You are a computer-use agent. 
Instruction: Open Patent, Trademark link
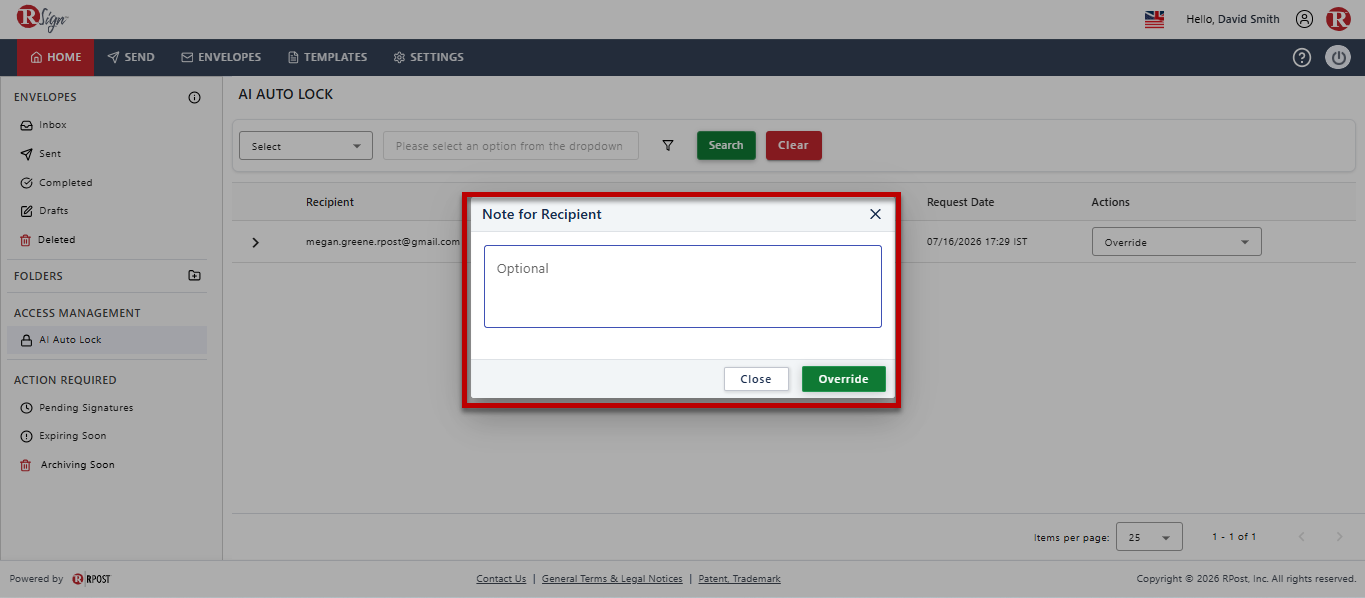pos(739,579)
